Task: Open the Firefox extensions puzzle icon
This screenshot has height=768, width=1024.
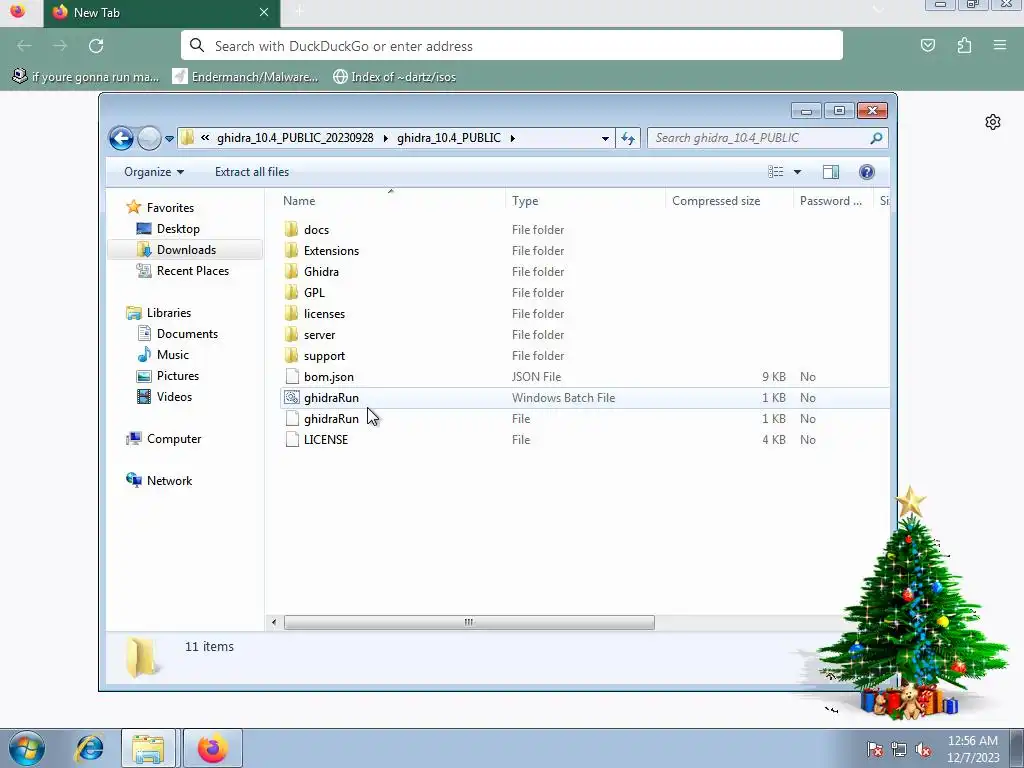Action: click(x=964, y=46)
